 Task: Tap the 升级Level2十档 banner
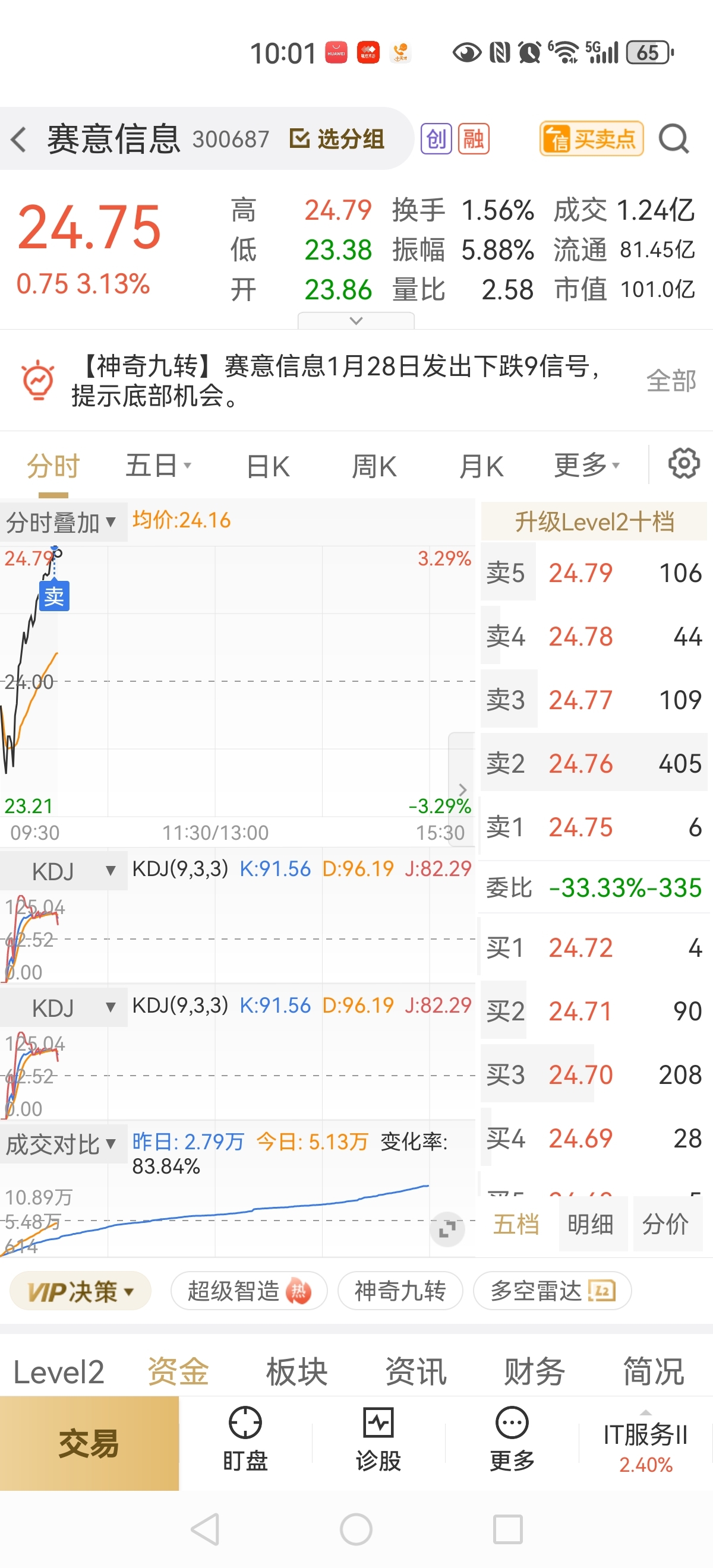click(x=594, y=522)
